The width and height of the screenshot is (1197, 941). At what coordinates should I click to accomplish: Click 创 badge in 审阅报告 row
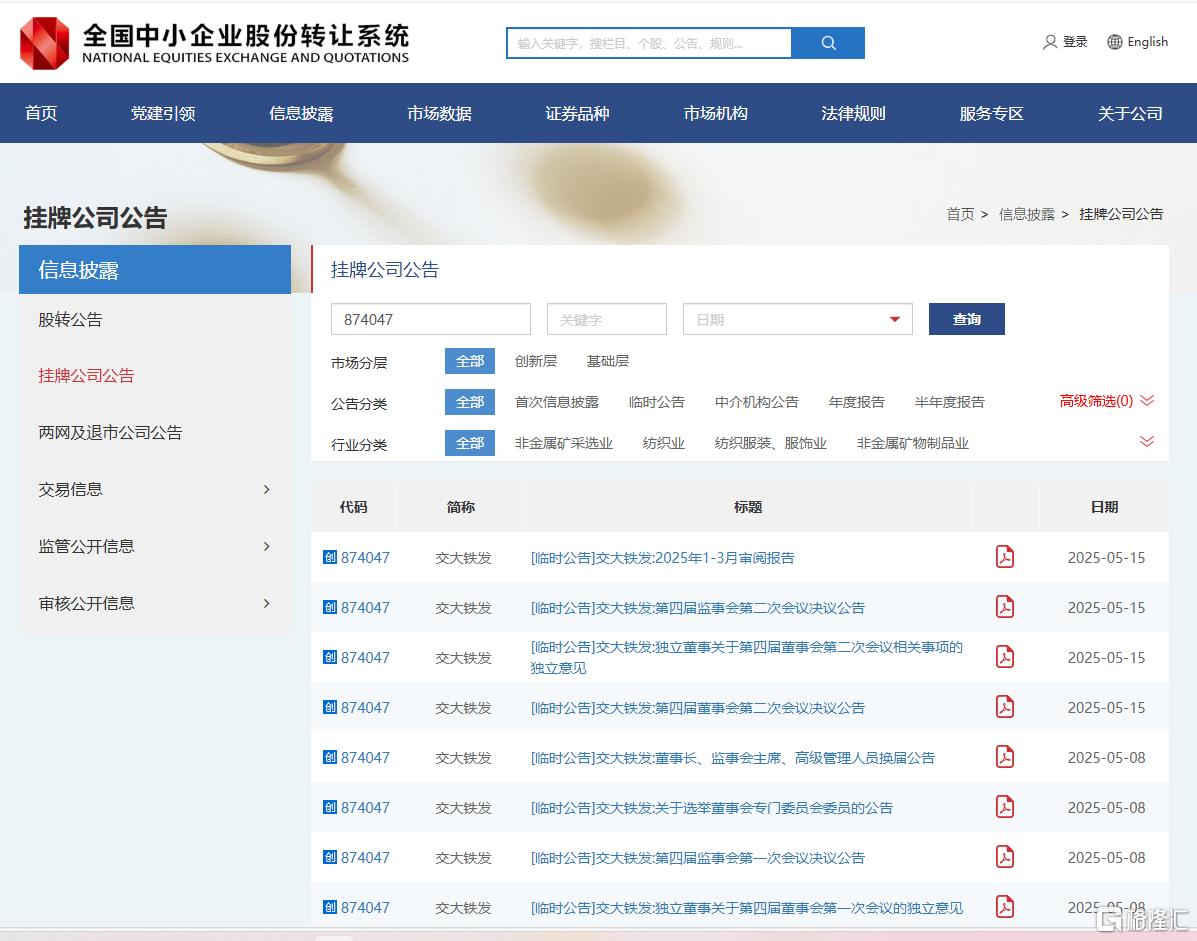(x=330, y=557)
